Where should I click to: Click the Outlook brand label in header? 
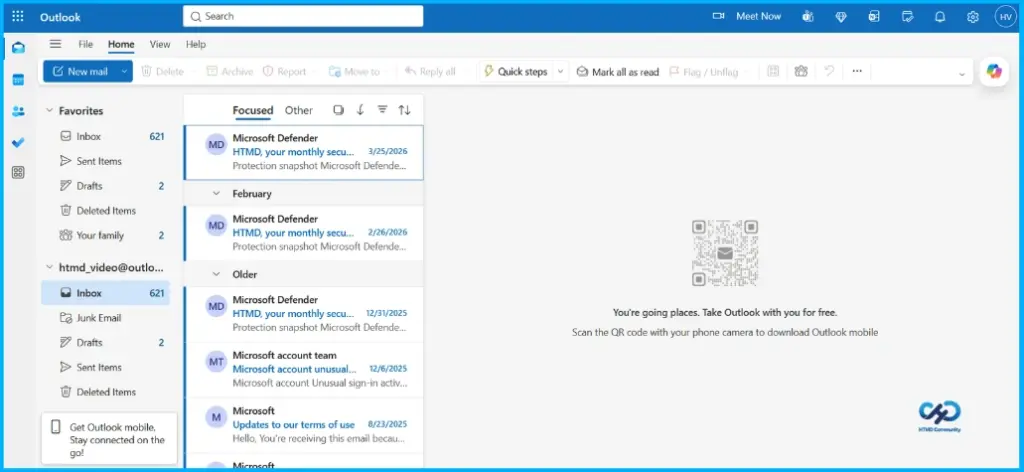click(x=60, y=17)
